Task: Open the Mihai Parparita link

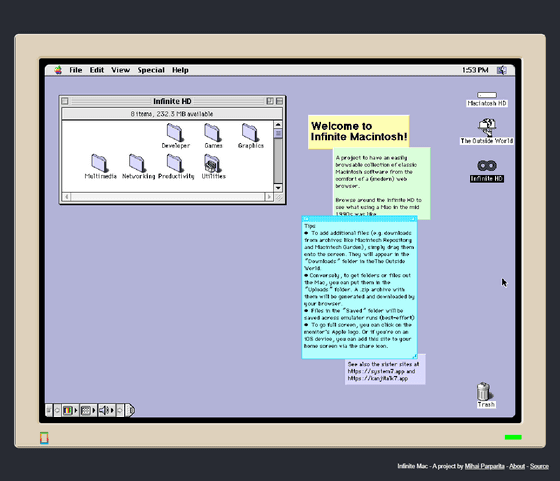Action: (x=484, y=466)
